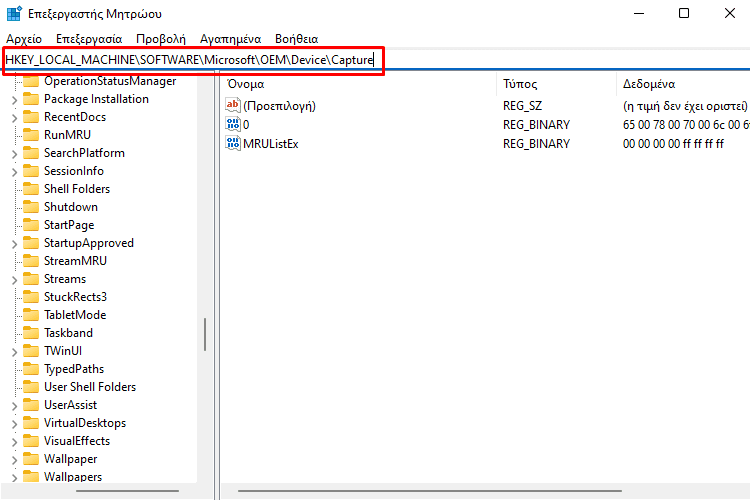Select the (Προεπιλογή) value name
The width and height of the screenshot is (750, 500).
coord(279,106)
